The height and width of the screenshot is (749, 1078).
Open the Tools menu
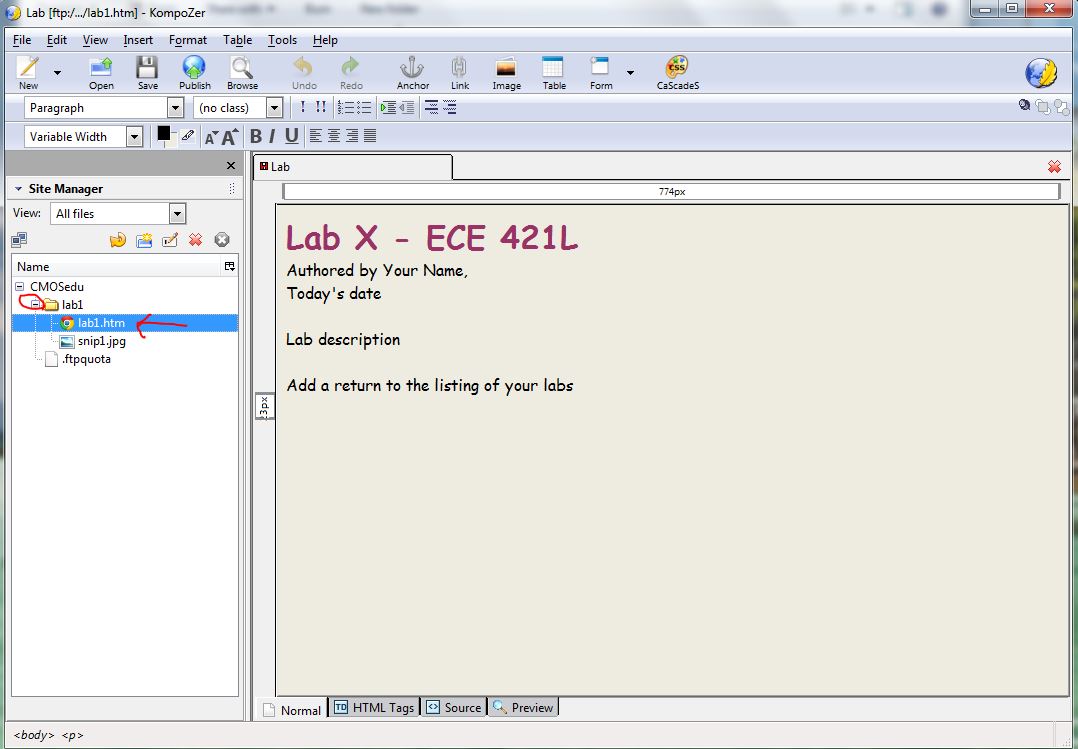pyautogui.click(x=282, y=40)
